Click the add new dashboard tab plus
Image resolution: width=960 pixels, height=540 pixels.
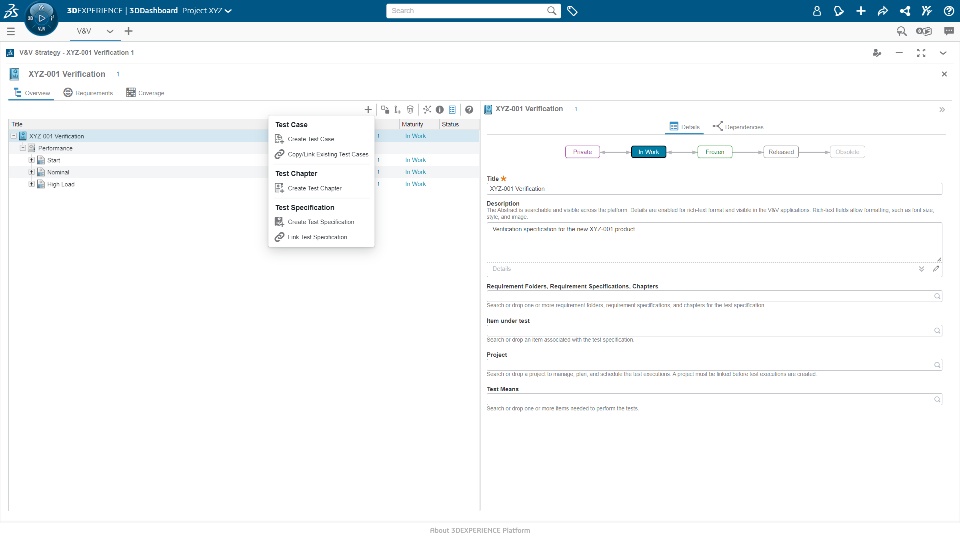click(x=129, y=31)
